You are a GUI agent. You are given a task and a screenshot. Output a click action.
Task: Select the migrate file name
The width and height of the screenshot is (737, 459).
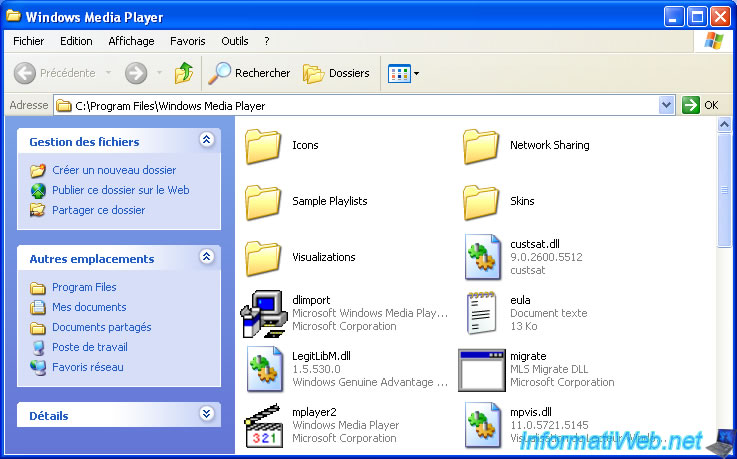pyautogui.click(x=528, y=356)
